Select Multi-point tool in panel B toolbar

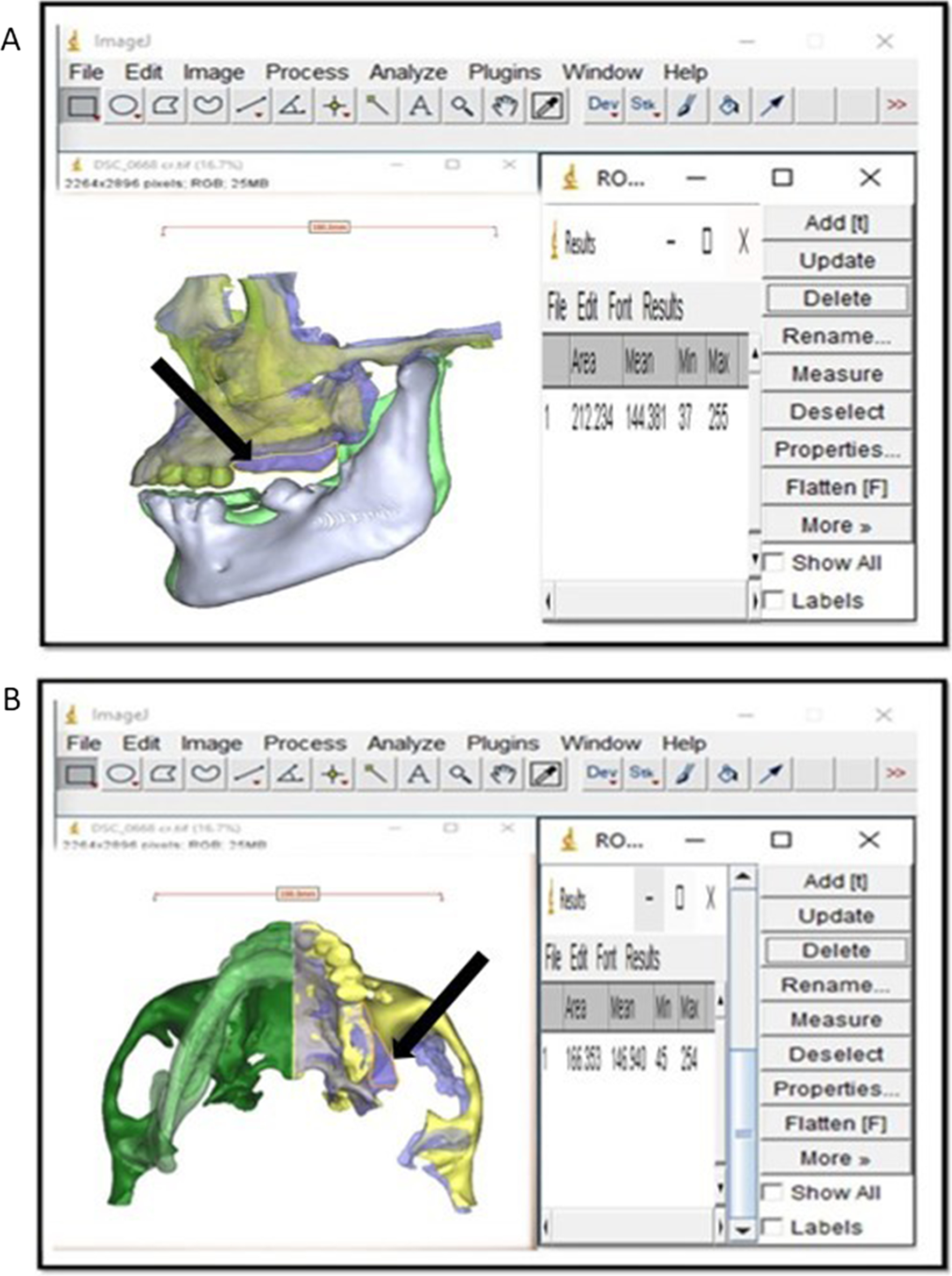(x=333, y=774)
